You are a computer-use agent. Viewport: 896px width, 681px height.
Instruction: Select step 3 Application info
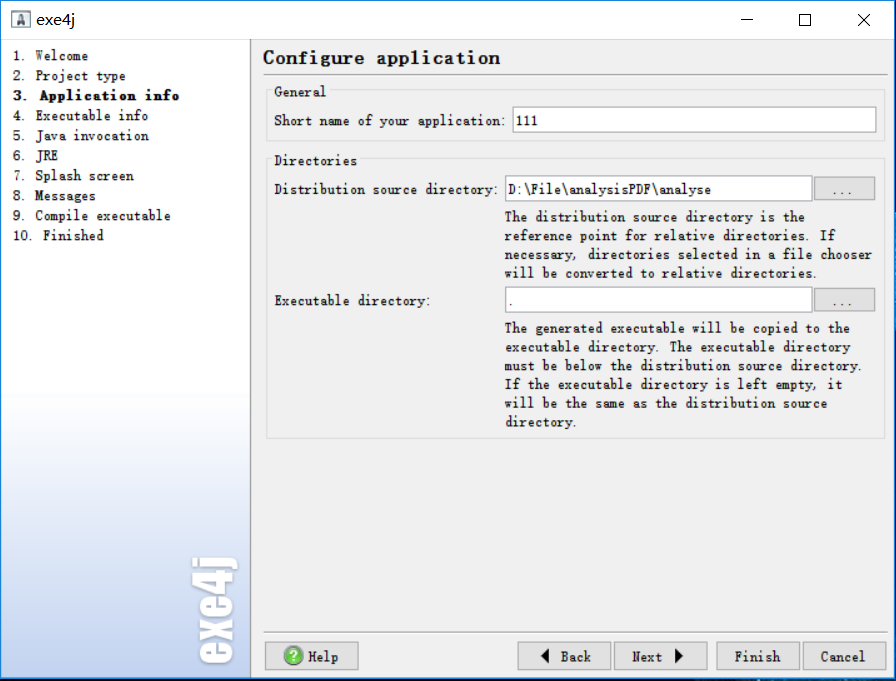point(96,95)
